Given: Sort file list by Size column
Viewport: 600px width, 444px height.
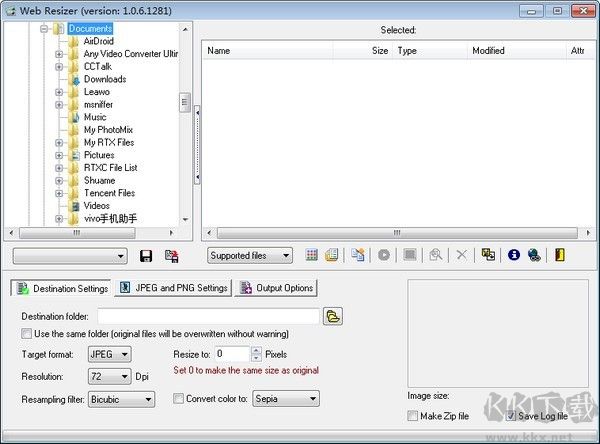Looking at the screenshot, I should [x=363, y=51].
